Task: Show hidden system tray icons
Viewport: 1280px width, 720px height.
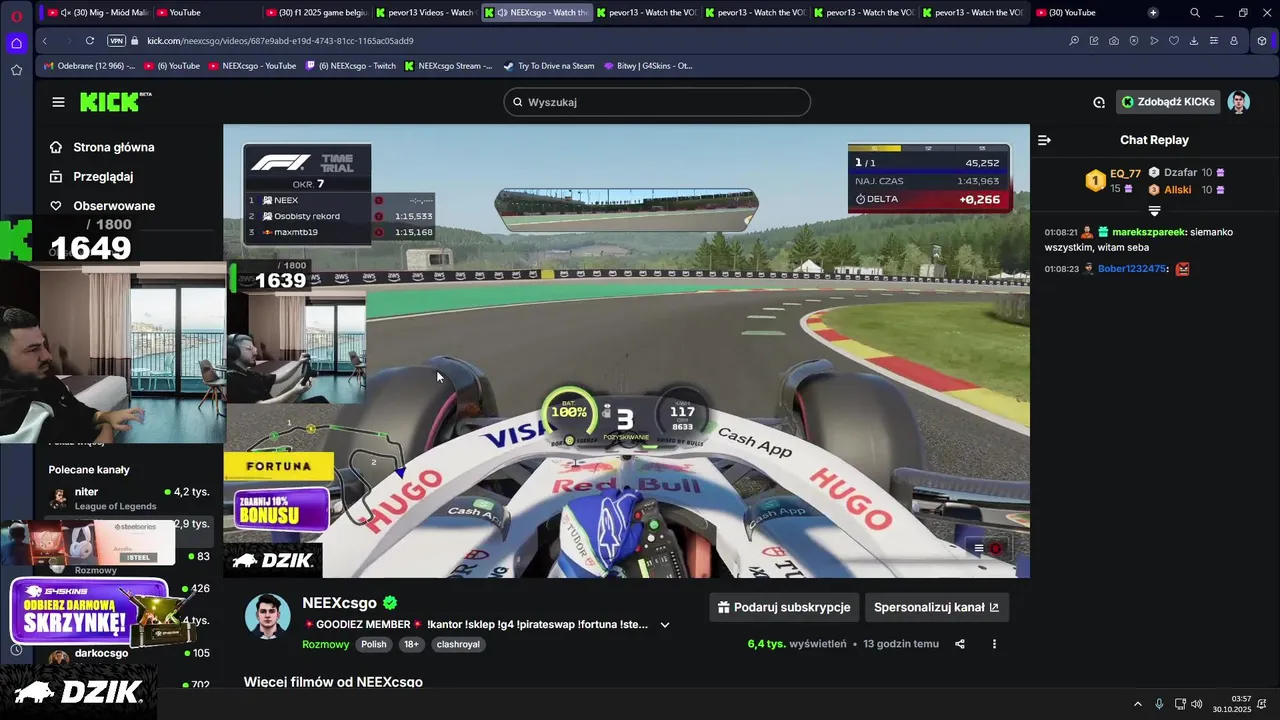Action: [1137, 704]
